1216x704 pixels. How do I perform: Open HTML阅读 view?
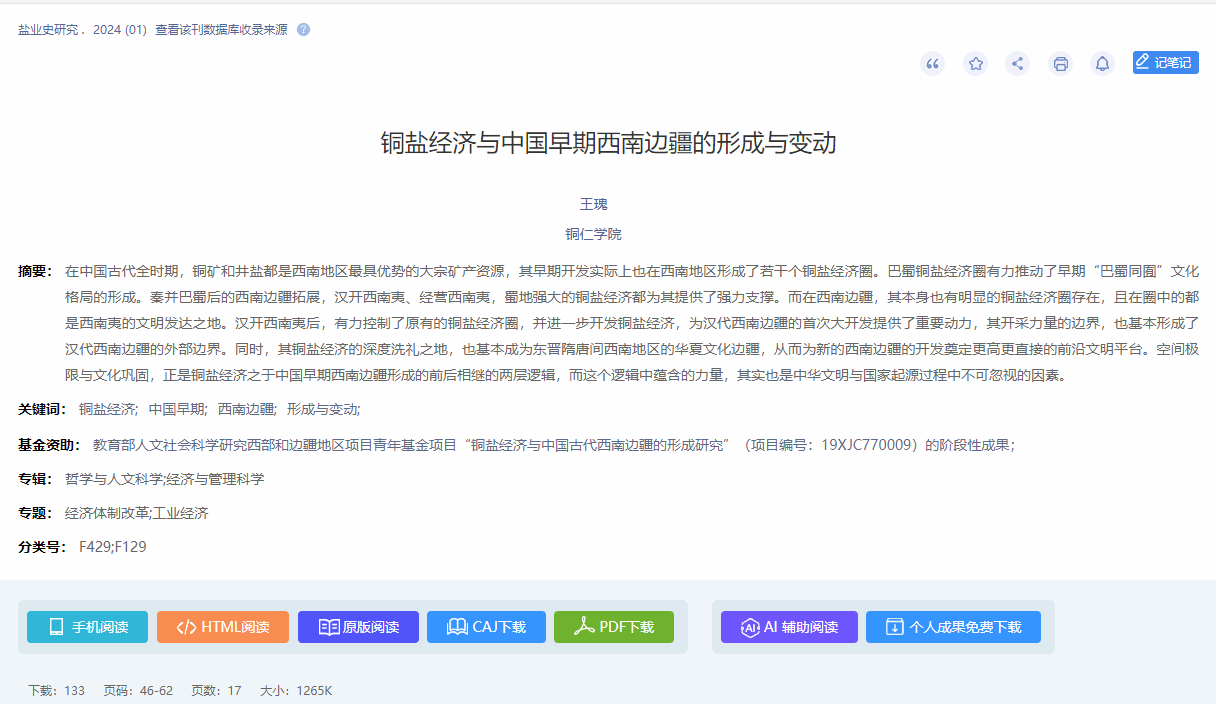coord(222,627)
